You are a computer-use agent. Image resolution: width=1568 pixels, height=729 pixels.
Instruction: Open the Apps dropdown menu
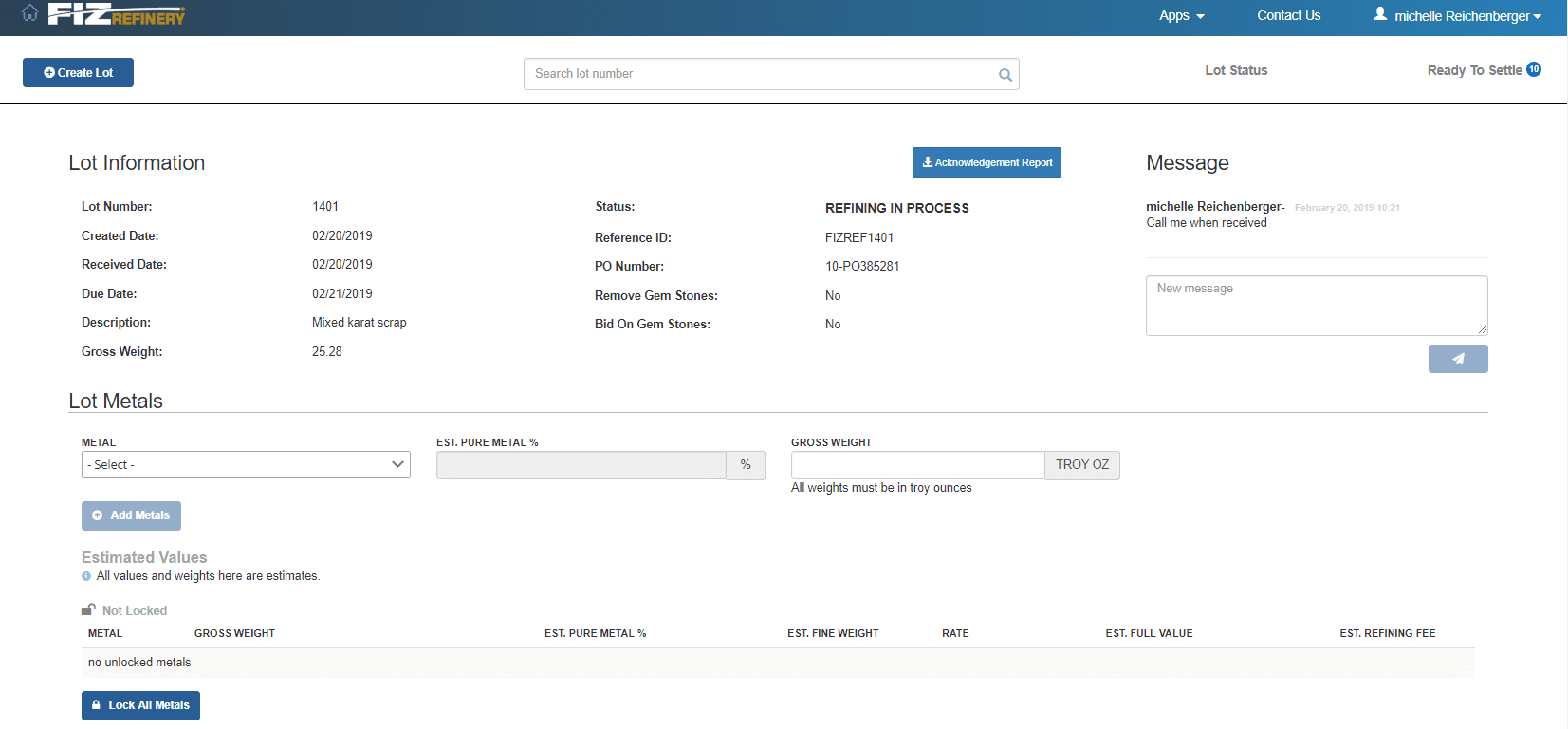click(1181, 15)
